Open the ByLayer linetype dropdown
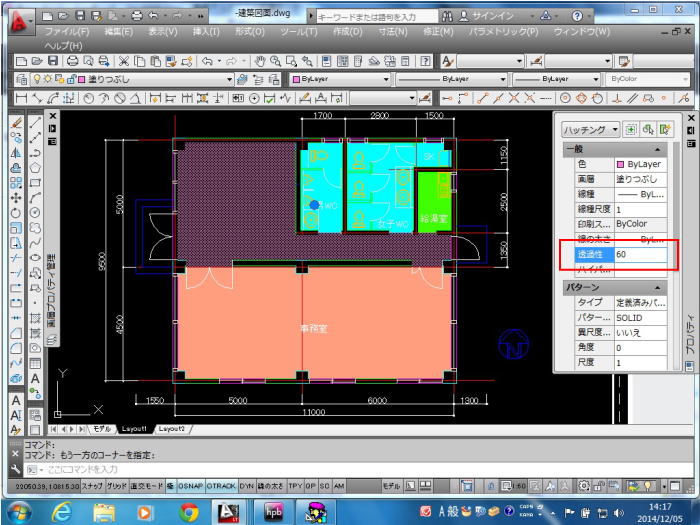The height and width of the screenshot is (525, 700). (503, 79)
